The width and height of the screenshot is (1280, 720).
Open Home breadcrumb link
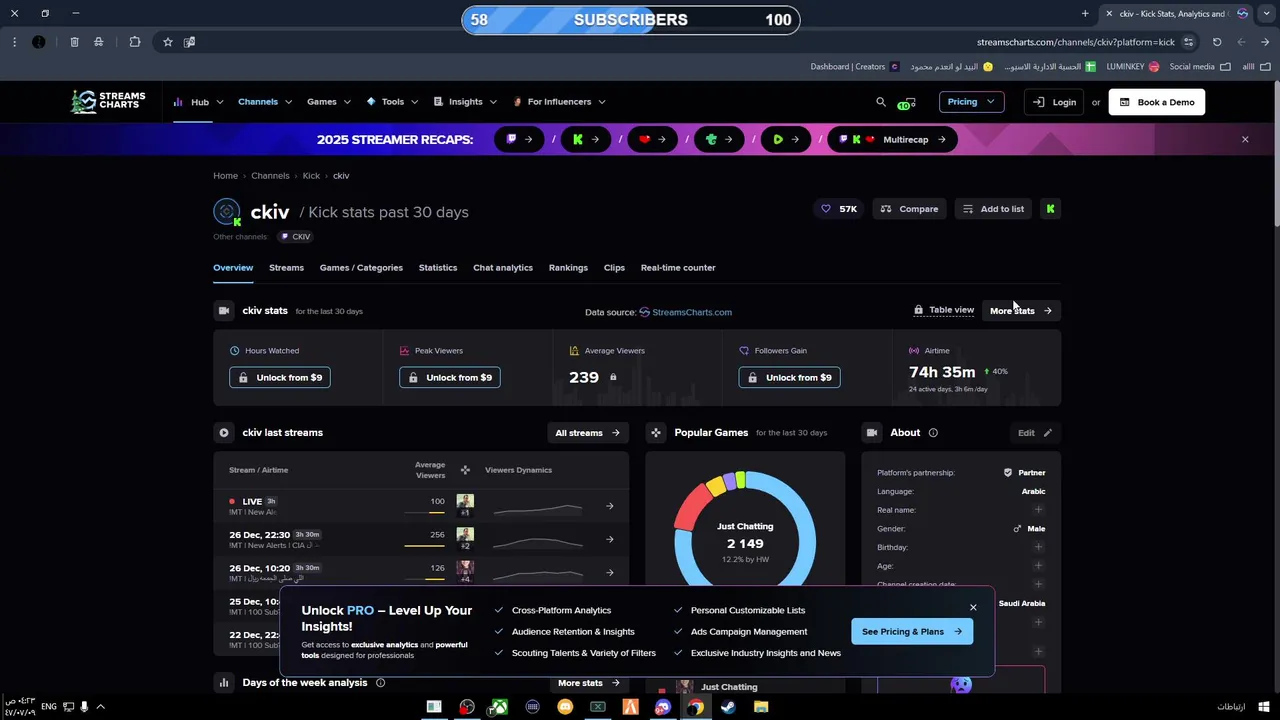coord(225,176)
